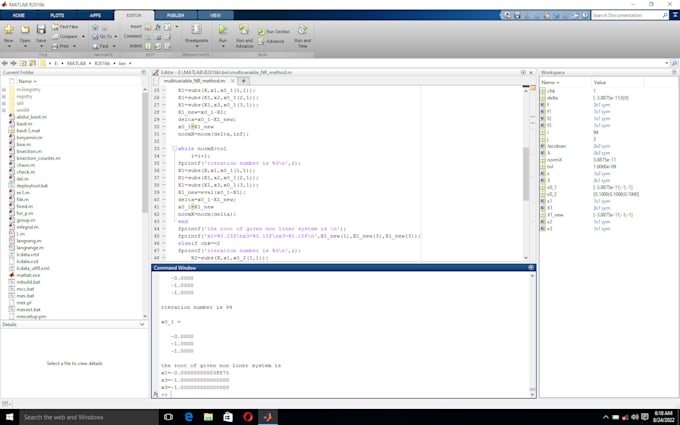Click the browse for folder icon

(x=33, y=63)
